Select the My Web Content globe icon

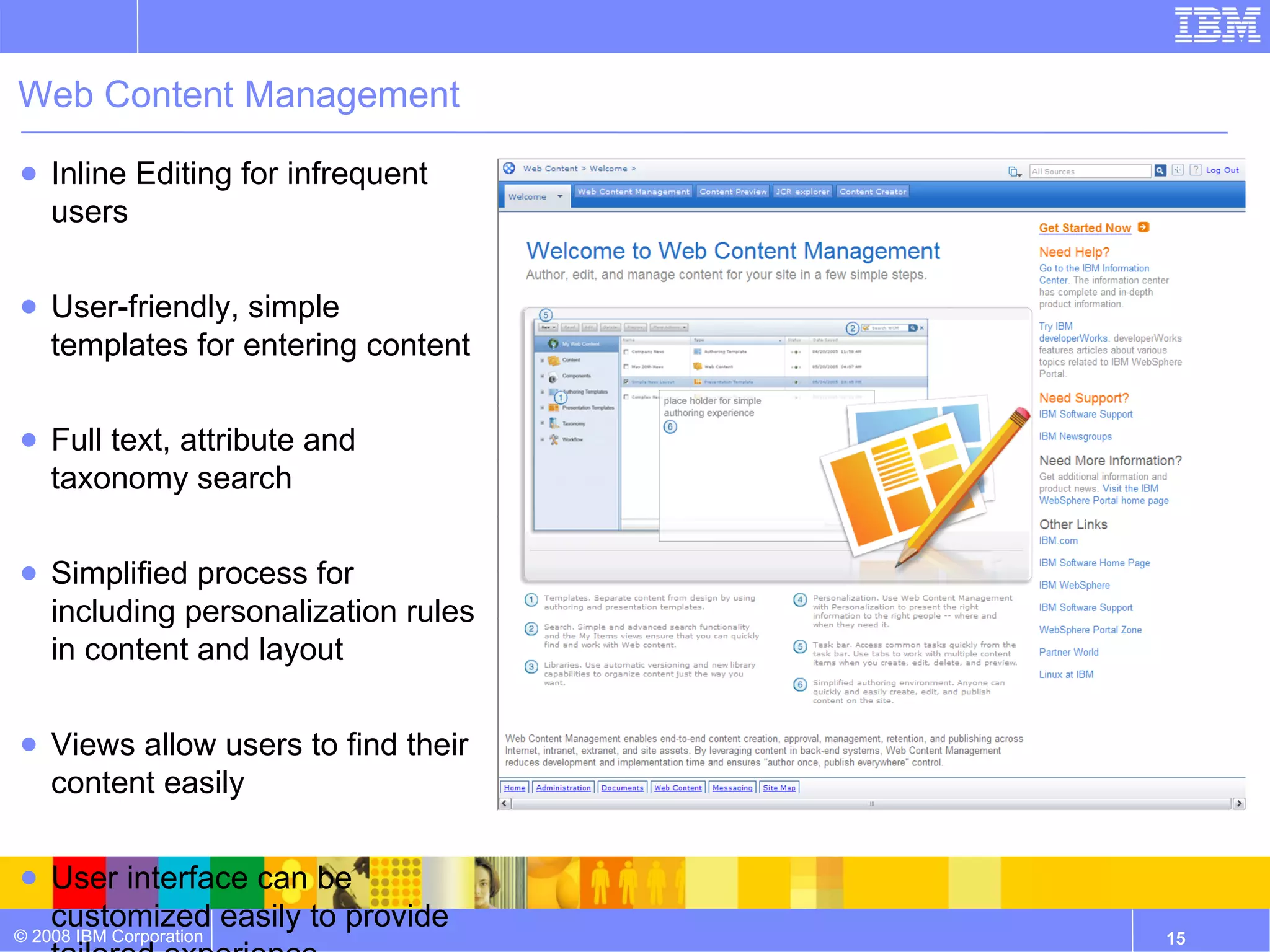[553, 343]
